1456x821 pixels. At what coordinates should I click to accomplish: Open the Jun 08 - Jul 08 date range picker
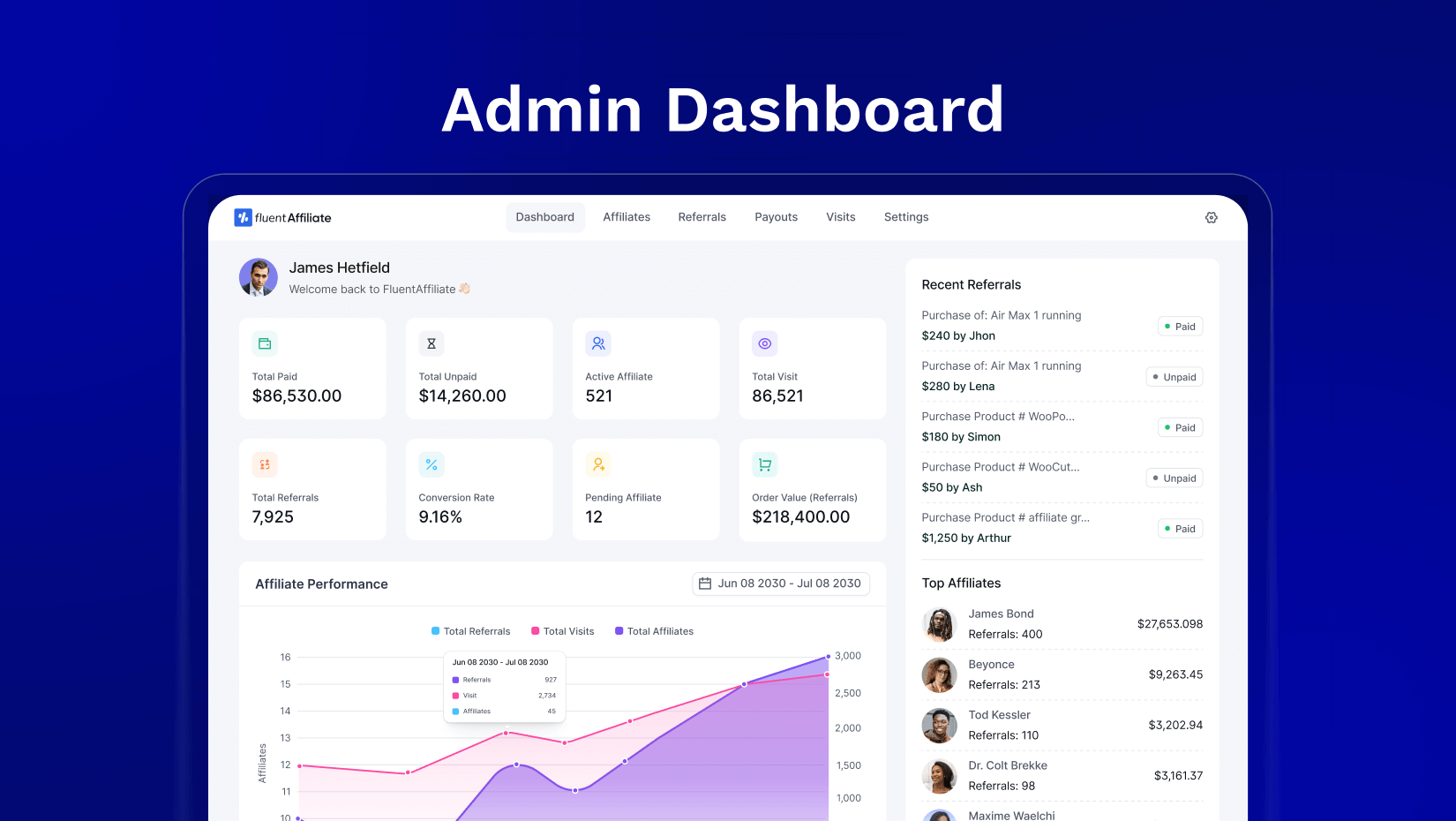780,584
